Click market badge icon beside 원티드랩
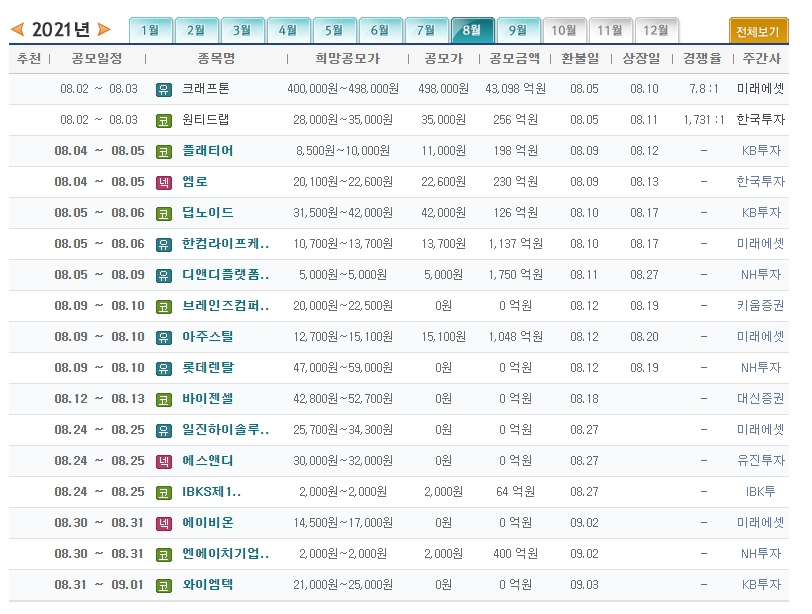Image resolution: width=812 pixels, height=614 pixels. click(x=164, y=121)
